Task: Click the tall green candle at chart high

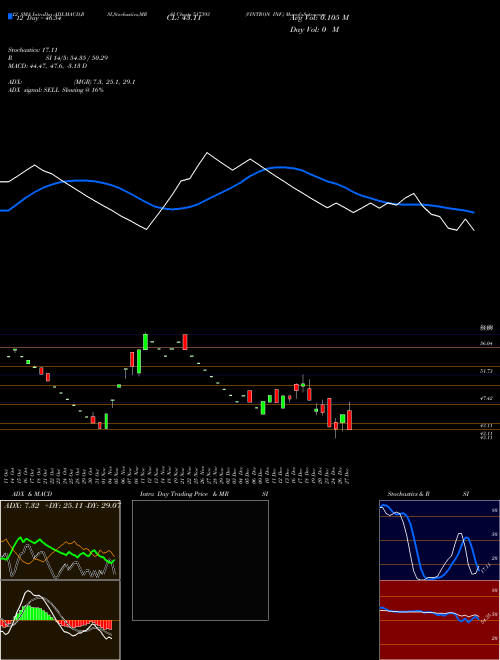Action: [x=145, y=341]
